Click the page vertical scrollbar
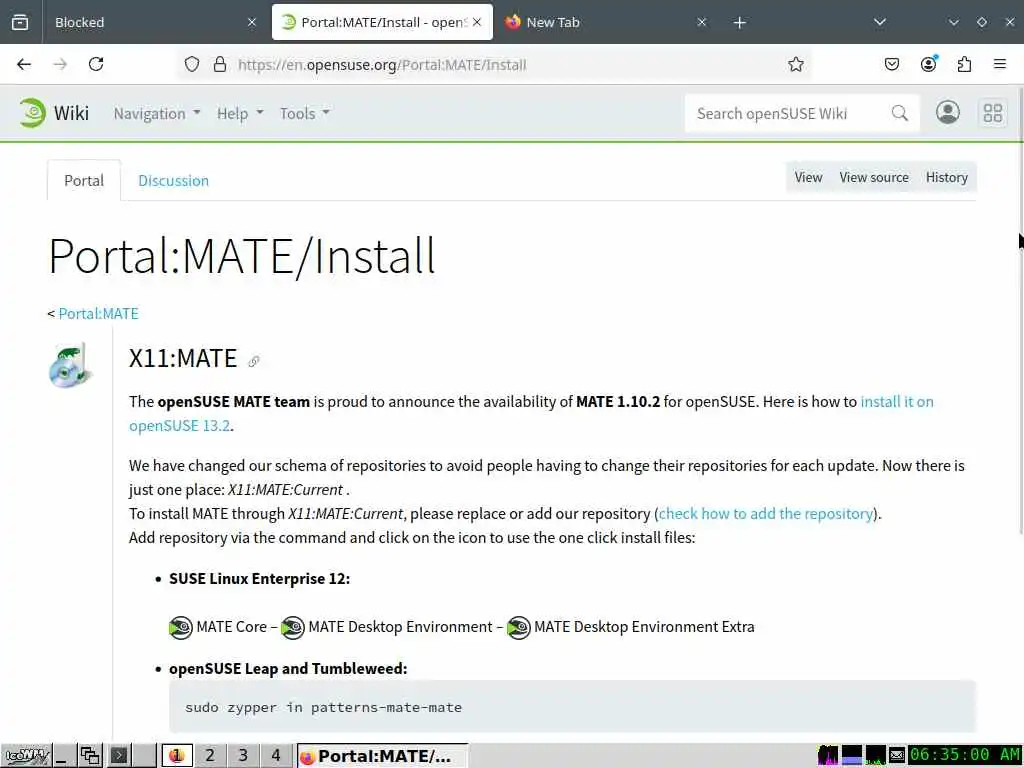Viewport: 1024px width, 768px height. tap(1021, 313)
